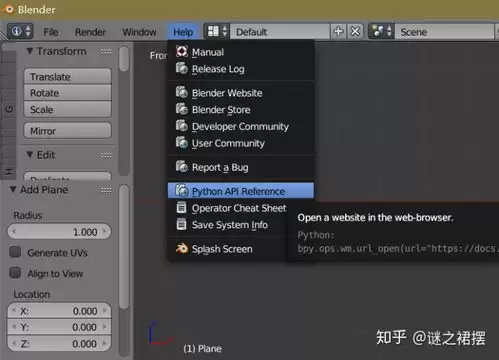Click the Python API Reference web icon

[x=182, y=191]
